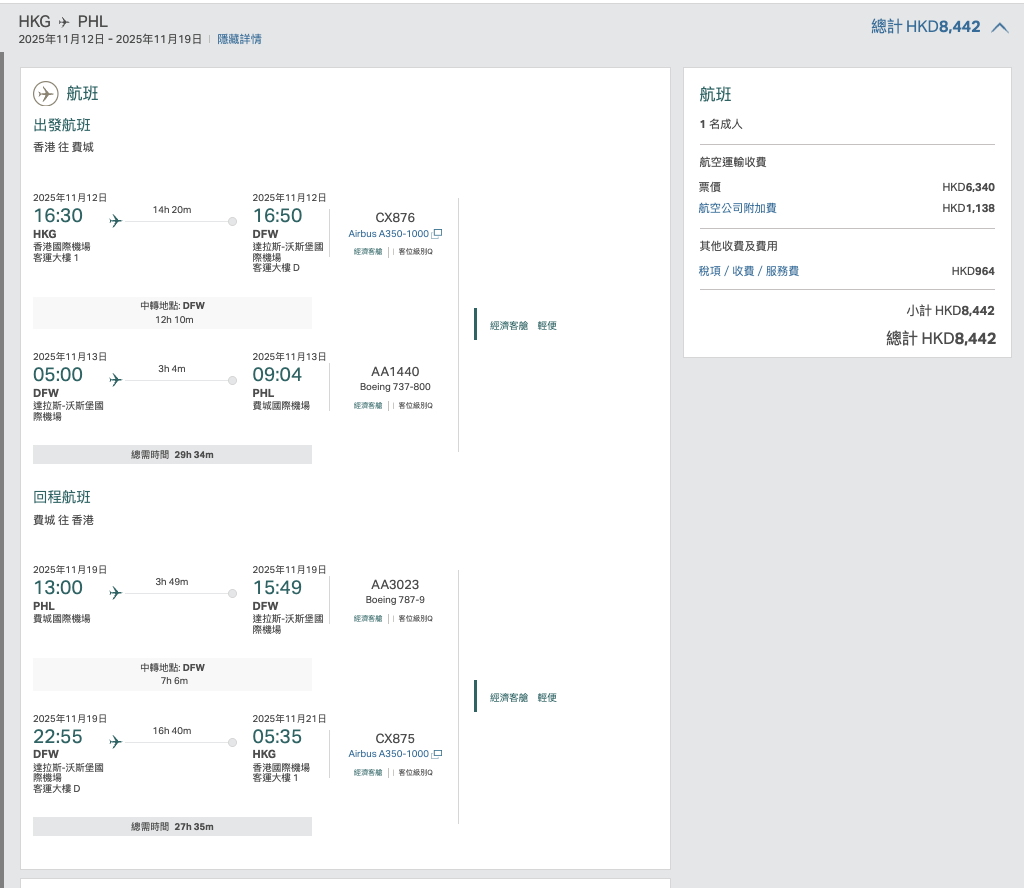Click the plane icon for the 13:00 PHL departure
This screenshot has width=1024, height=888.
click(116, 593)
